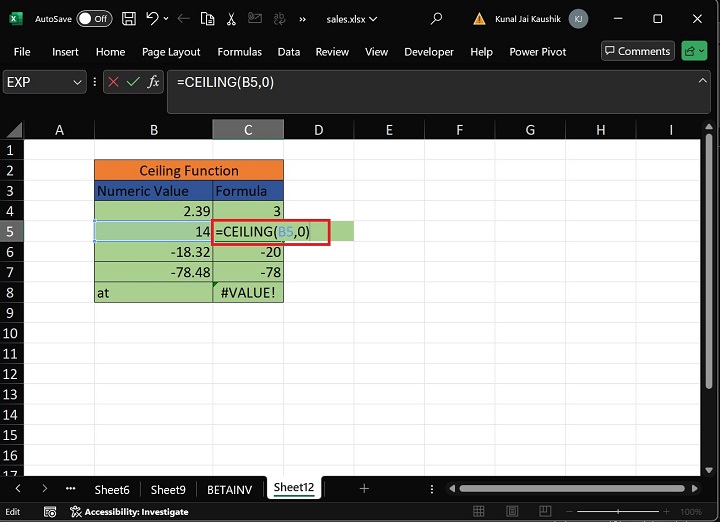
Task: Click the Undo arrow icon
Action: coord(152,18)
